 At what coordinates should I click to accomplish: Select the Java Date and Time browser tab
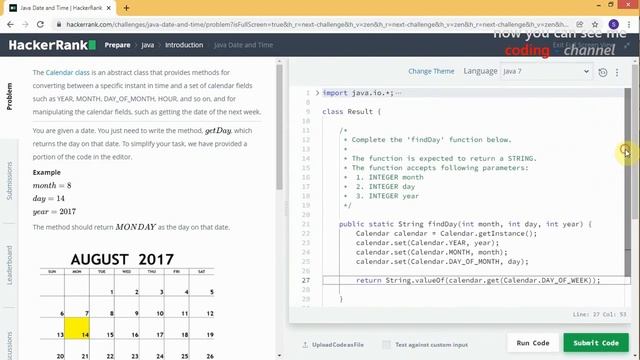tap(61, 8)
